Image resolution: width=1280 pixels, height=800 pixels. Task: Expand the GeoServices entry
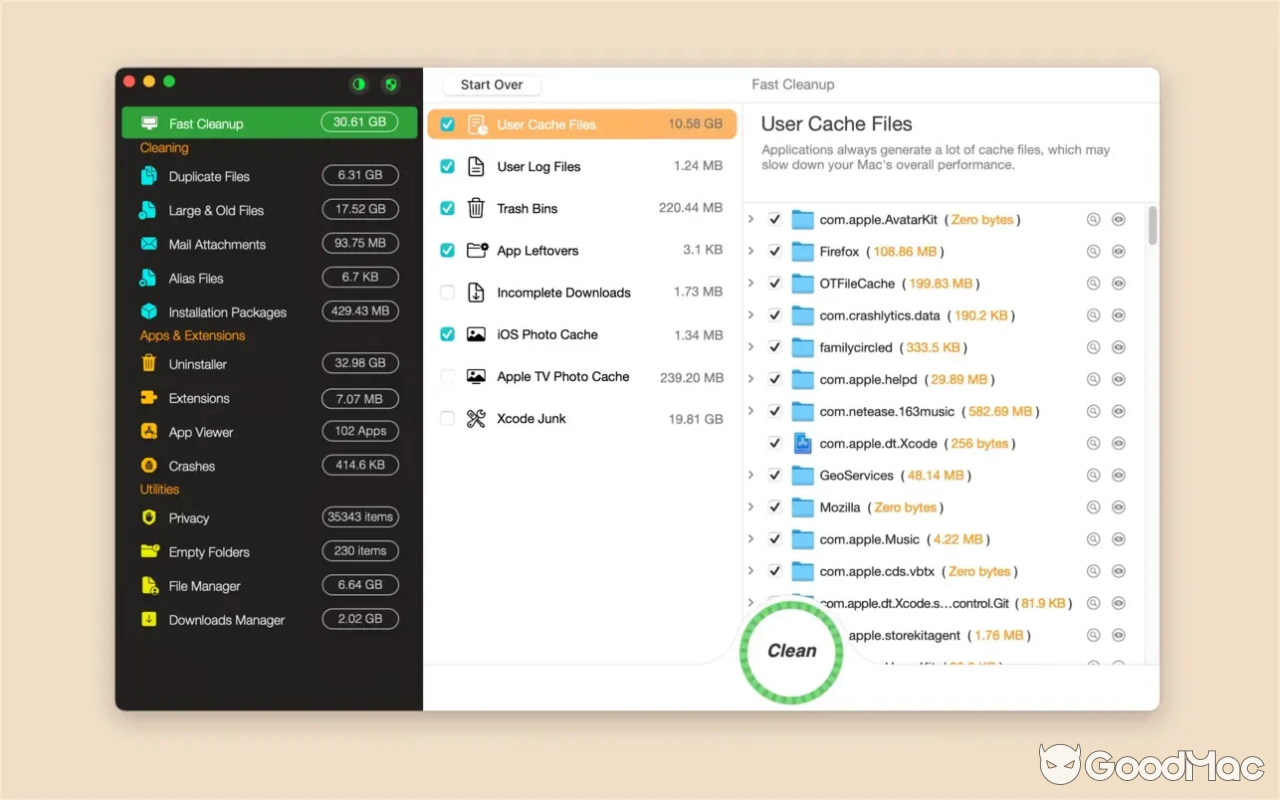[x=753, y=475]
